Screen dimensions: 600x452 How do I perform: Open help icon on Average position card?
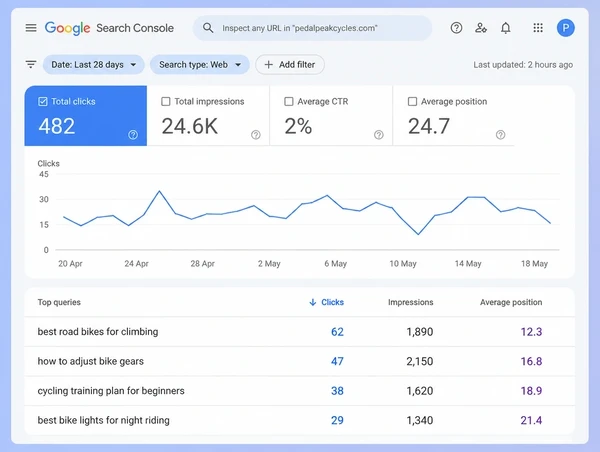click(500, 135)
